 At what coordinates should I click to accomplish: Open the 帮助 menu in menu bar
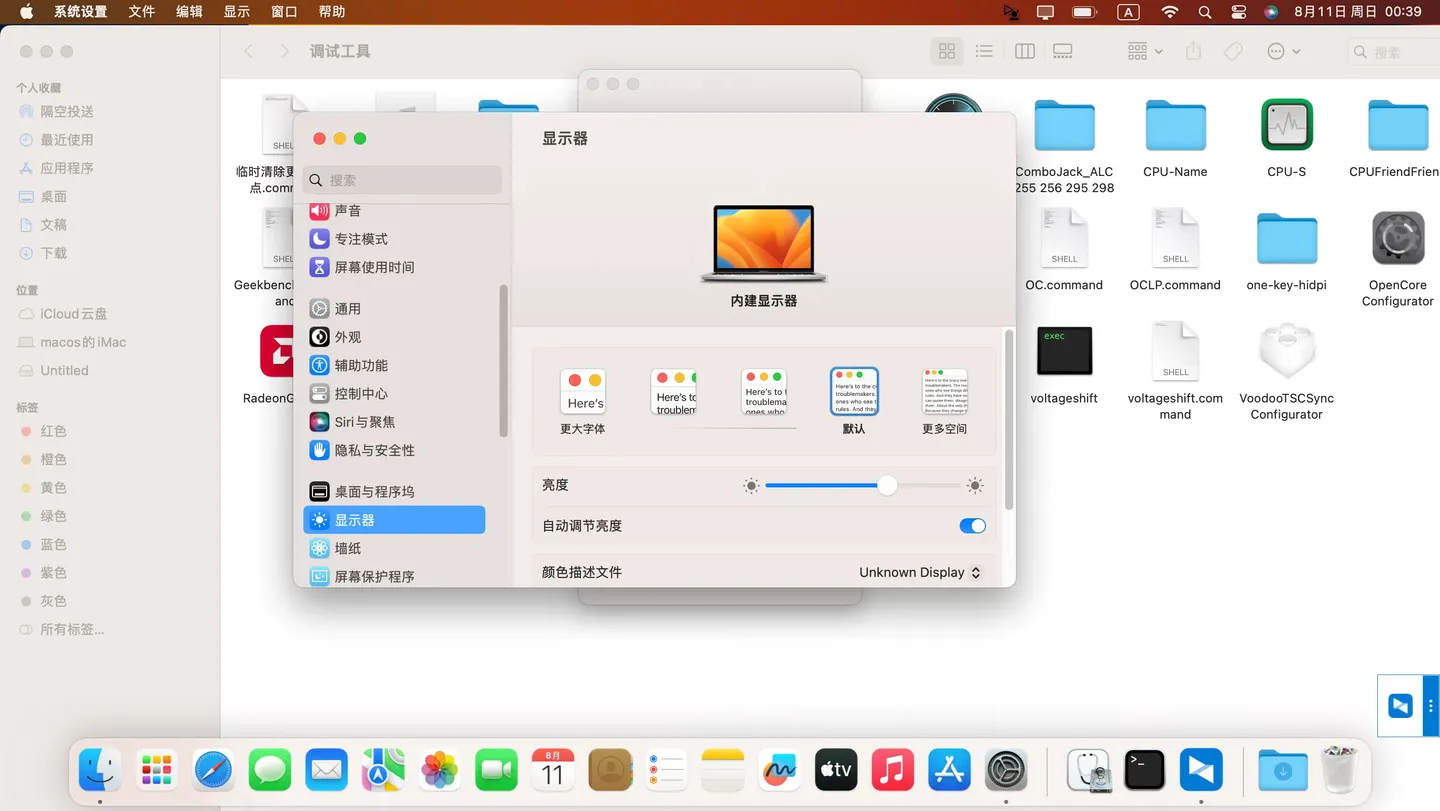click(333, 12)
